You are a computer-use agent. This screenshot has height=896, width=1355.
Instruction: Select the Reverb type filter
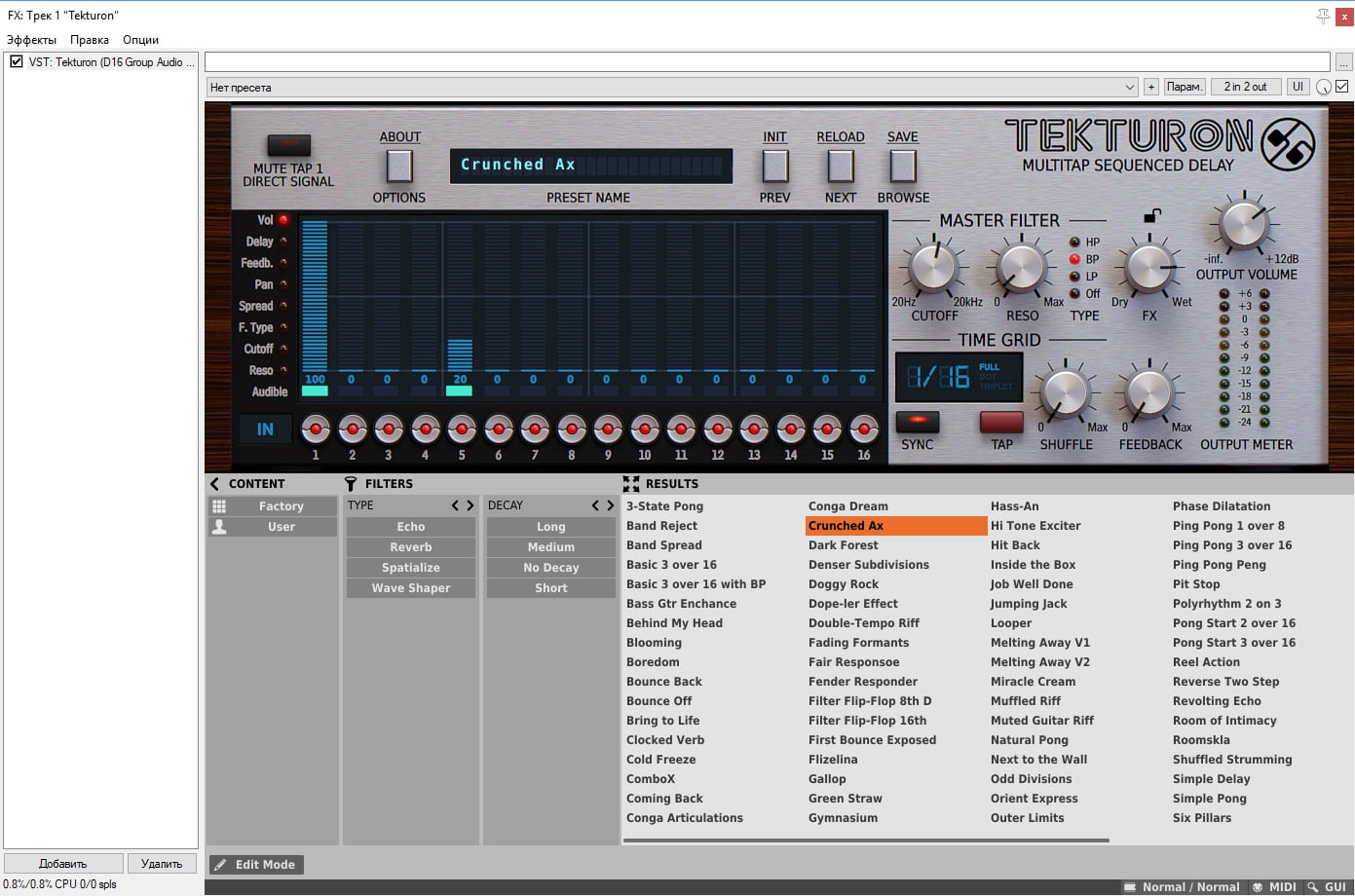[x=411, y=547]
